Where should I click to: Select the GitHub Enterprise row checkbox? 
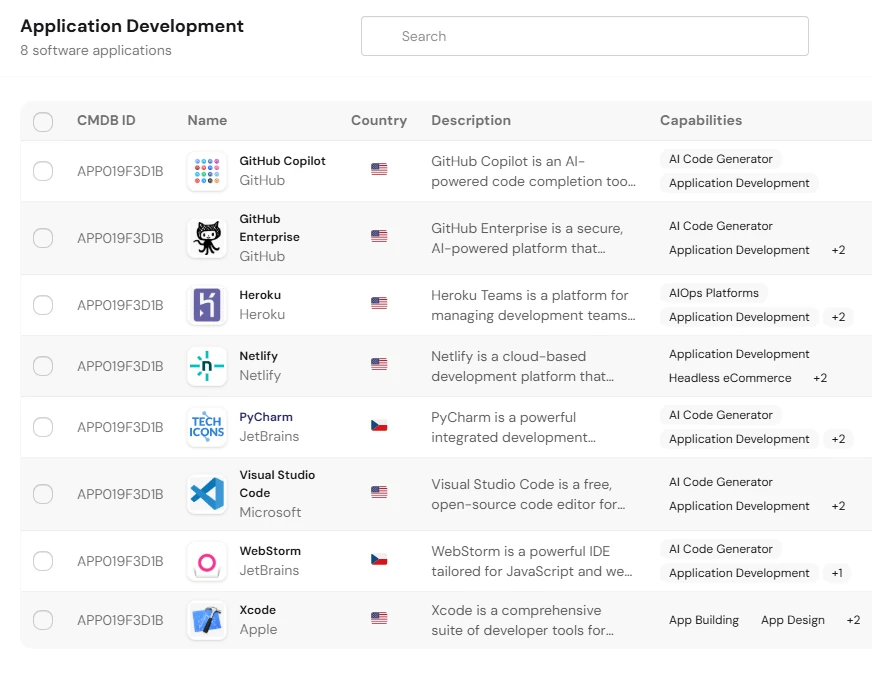(43, 238)
